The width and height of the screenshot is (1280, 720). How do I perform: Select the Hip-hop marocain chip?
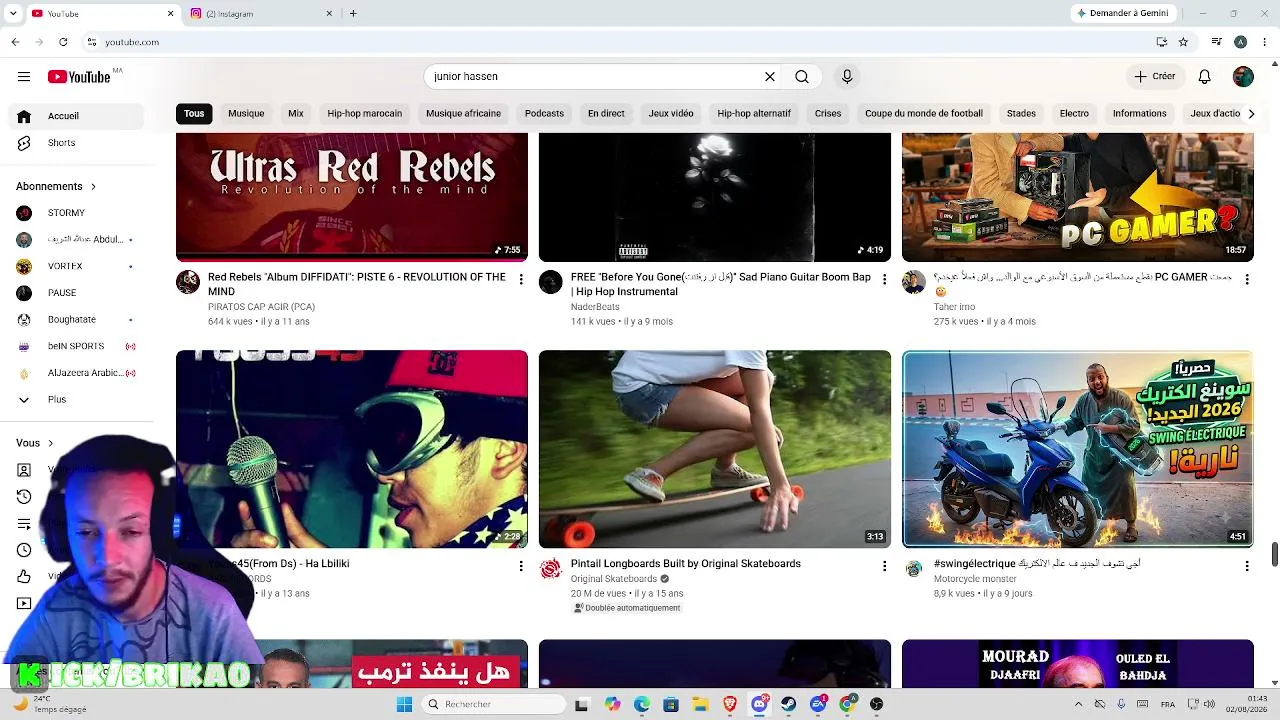pyautogui.click(x=365, y=114)
